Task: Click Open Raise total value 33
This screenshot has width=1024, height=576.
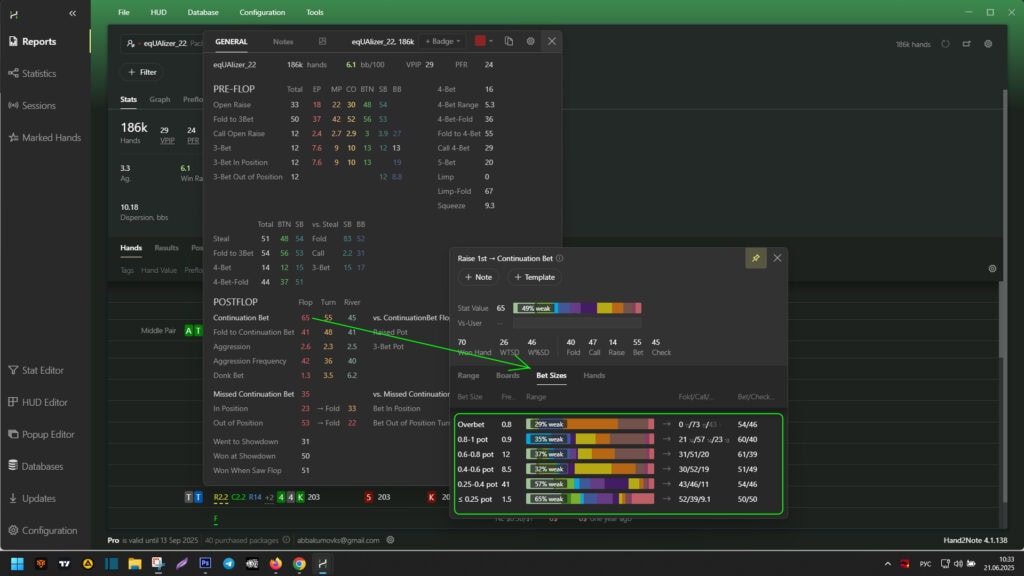Action: click(x=295, y=104)
